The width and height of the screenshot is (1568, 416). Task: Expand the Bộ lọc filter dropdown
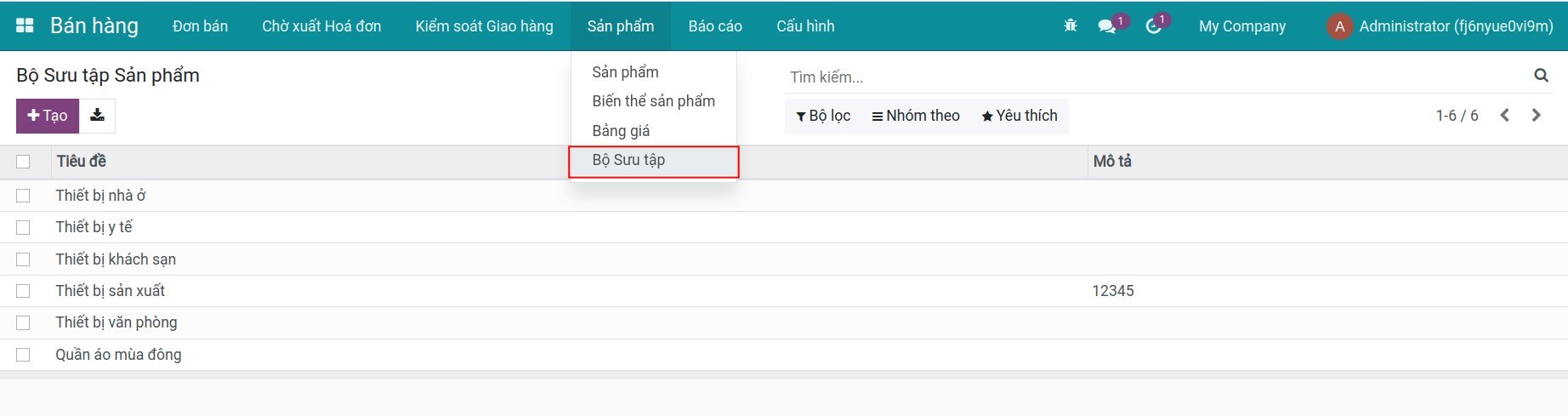coord(823,116)
